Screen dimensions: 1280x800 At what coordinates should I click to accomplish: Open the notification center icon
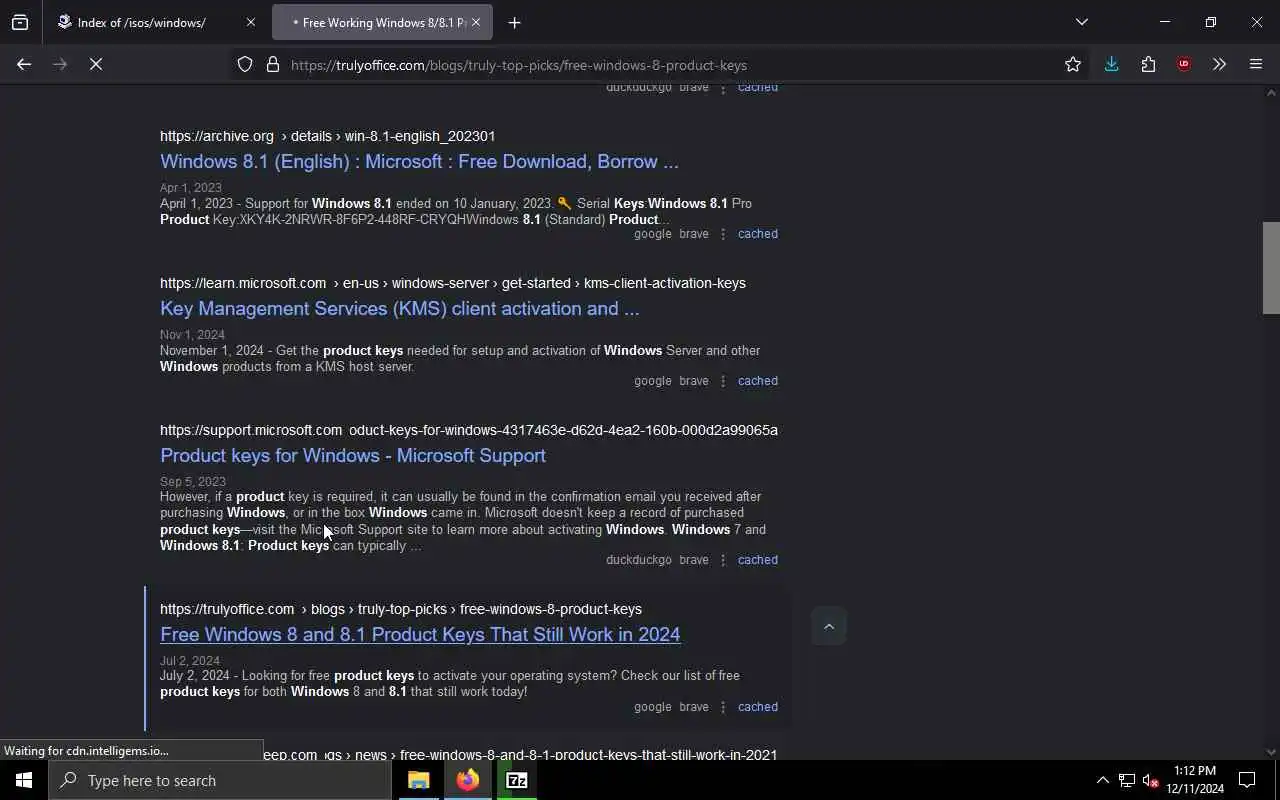pyautogui.click(x=1247, y=780)
